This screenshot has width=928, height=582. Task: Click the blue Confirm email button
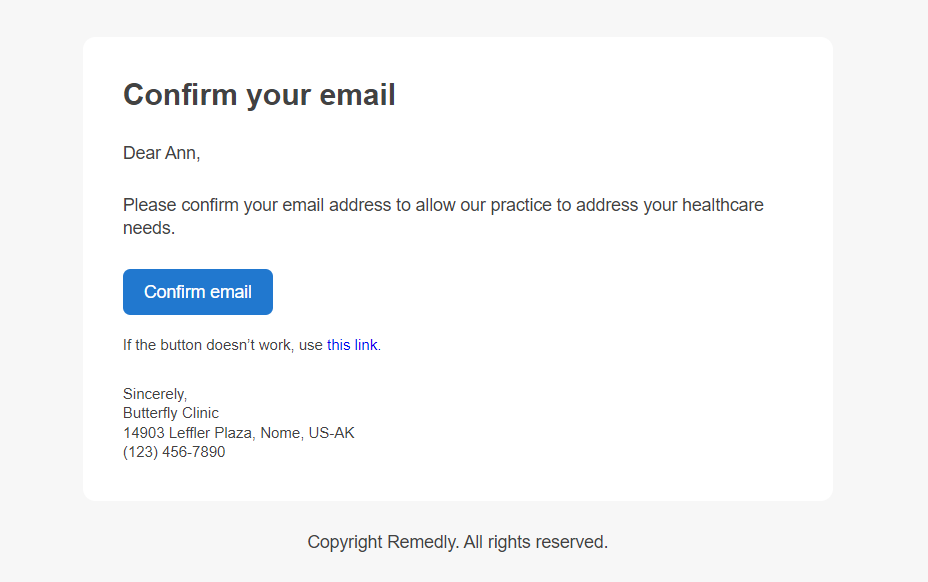198,292
